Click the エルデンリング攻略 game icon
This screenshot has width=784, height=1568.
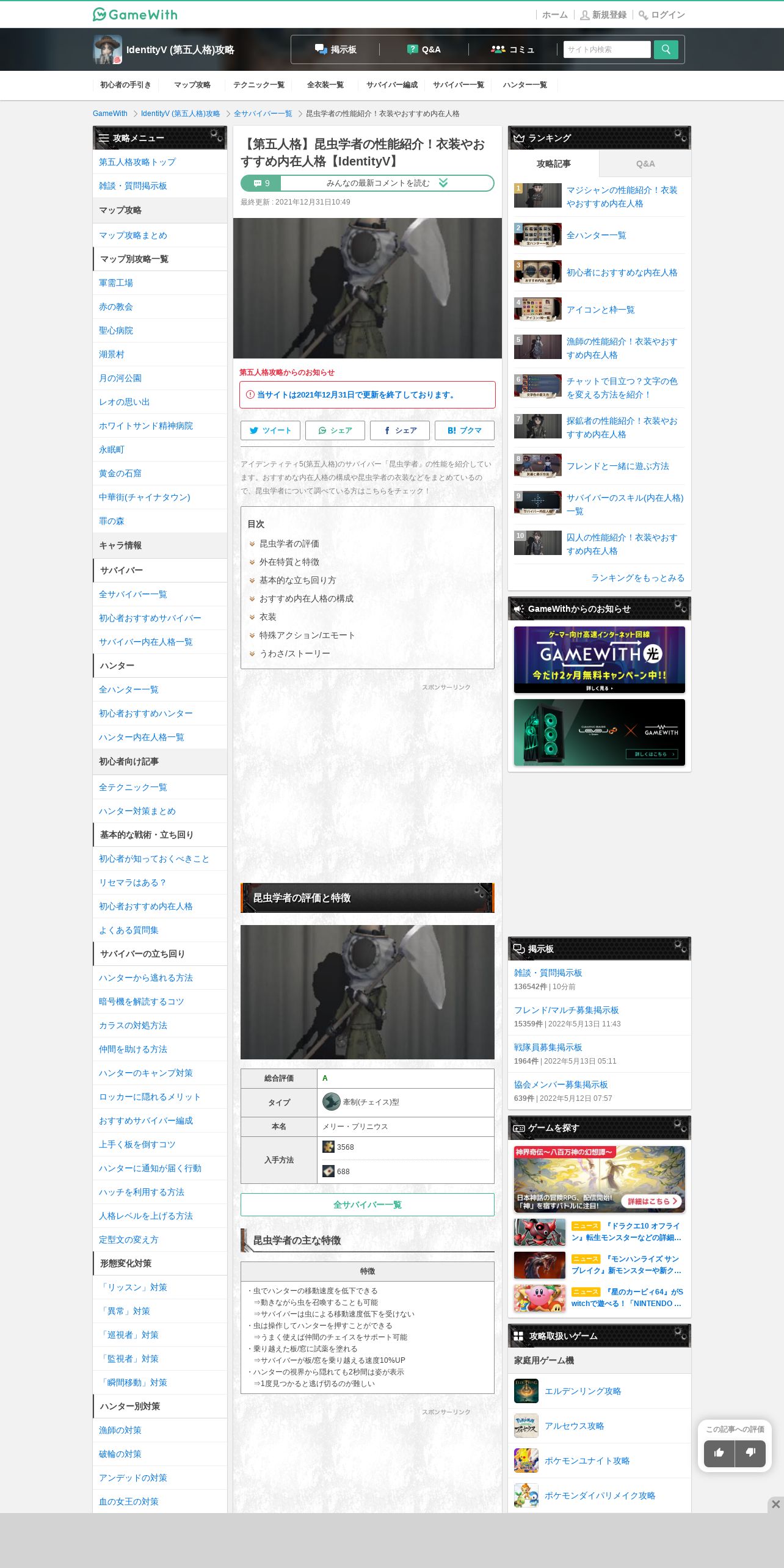coord(526,1391)
